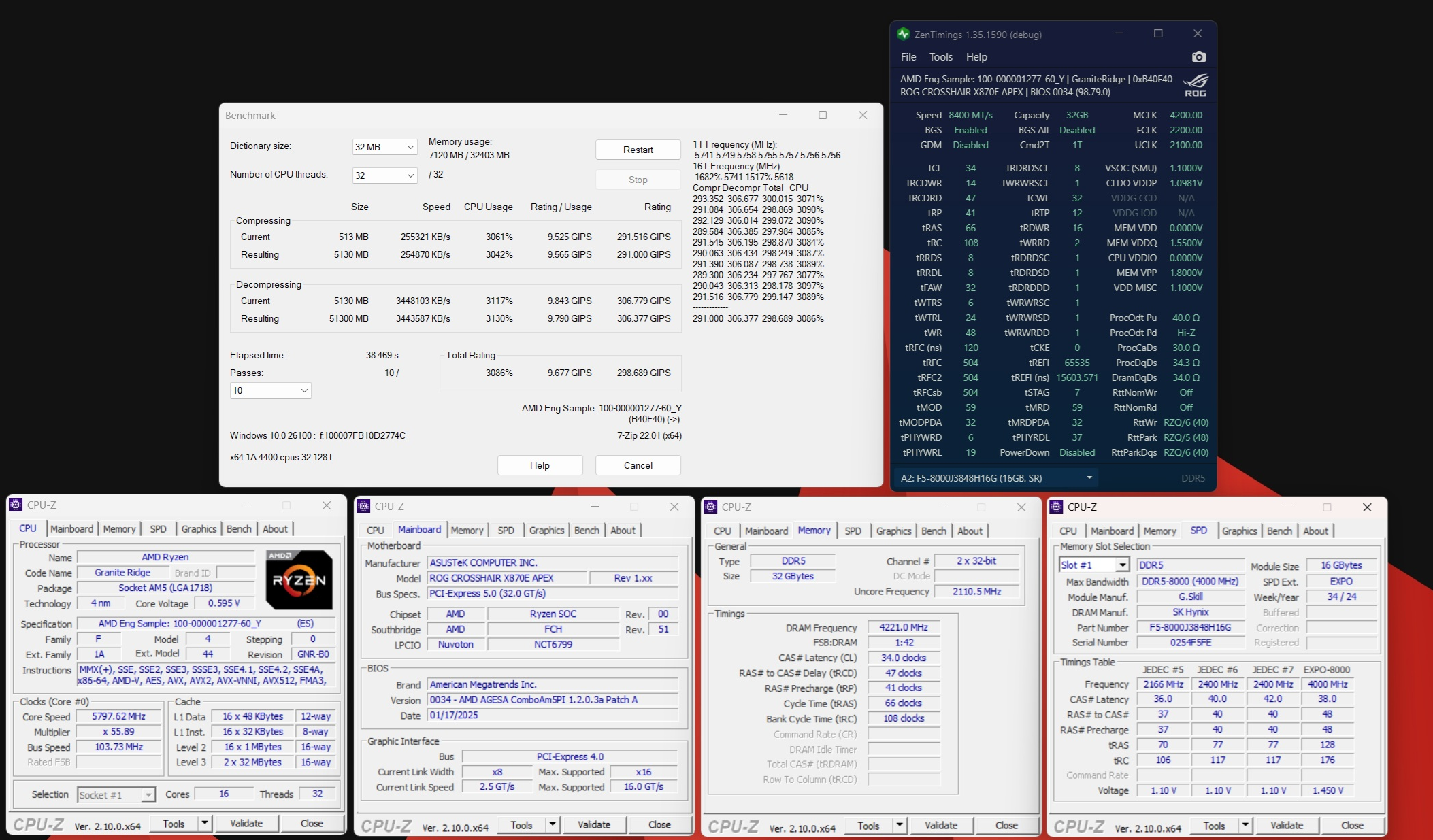Click CPU-Z icon in the first CPU-Z window
The height and width of the screenshot is (840, 1433).
pyautogui.click(x=16, y=505)
